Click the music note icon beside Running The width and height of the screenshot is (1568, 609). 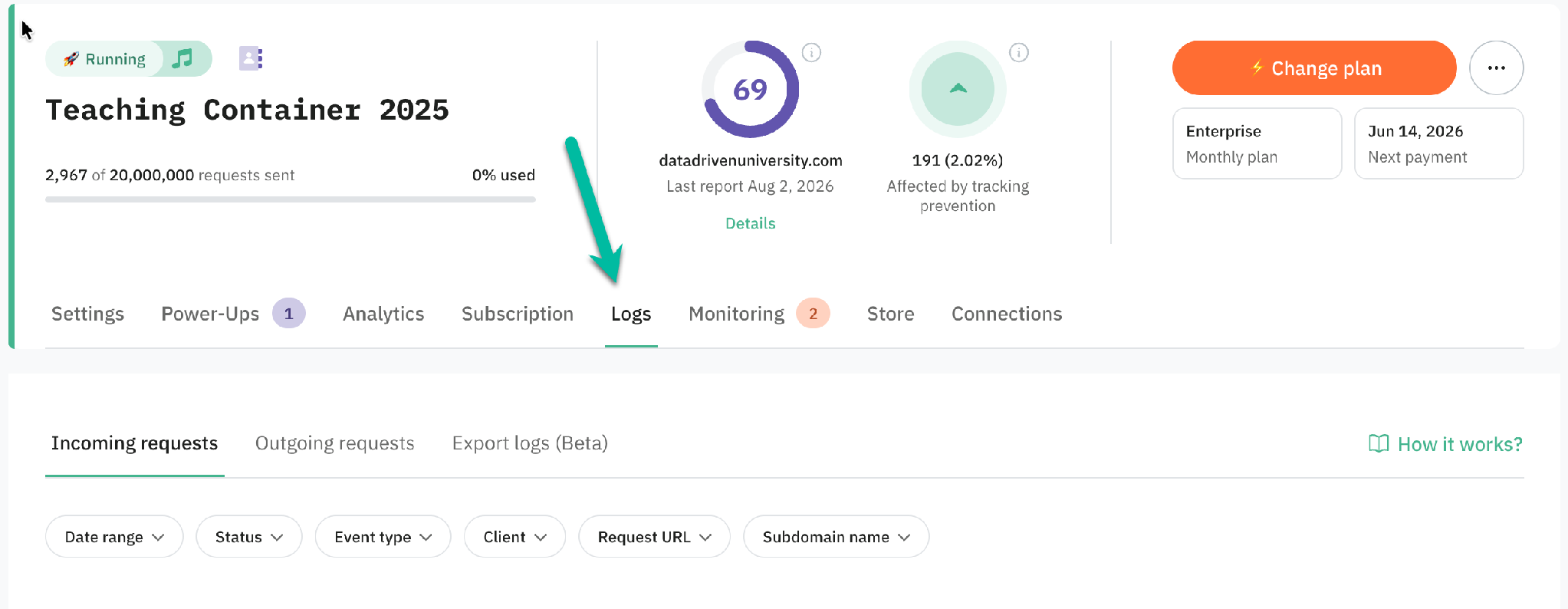182,59
